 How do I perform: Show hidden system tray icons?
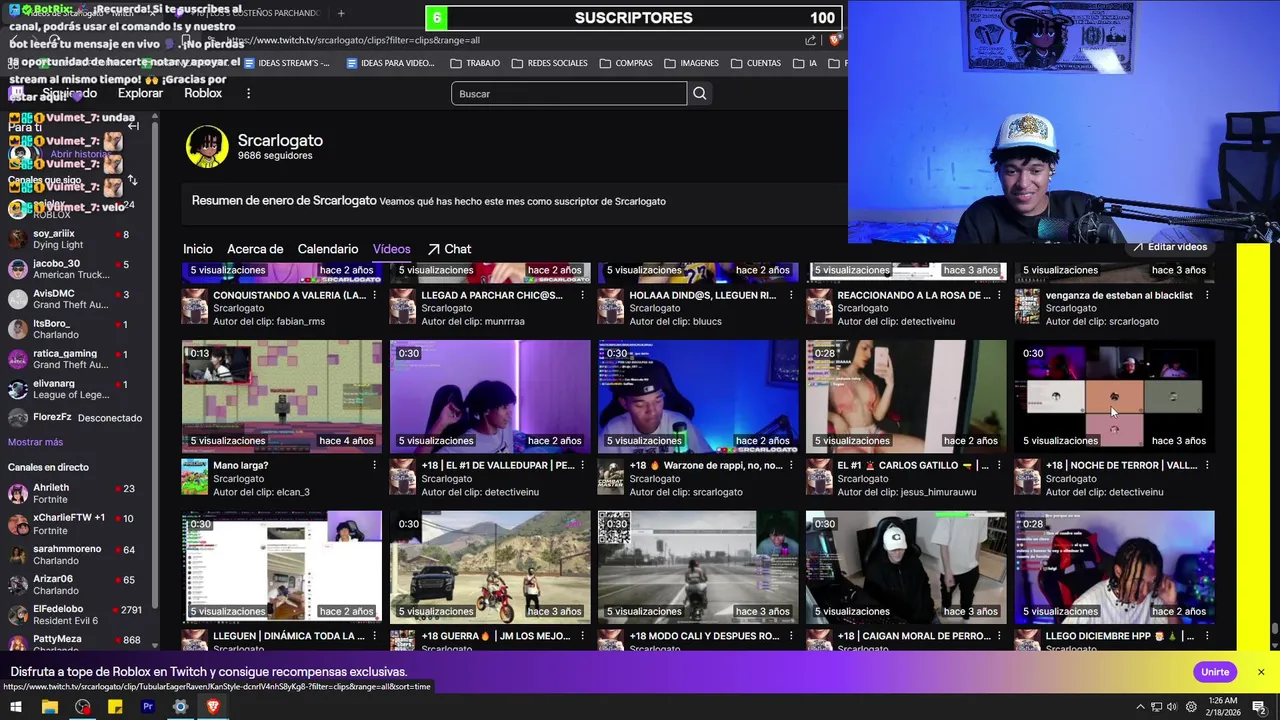point(1140,707)
